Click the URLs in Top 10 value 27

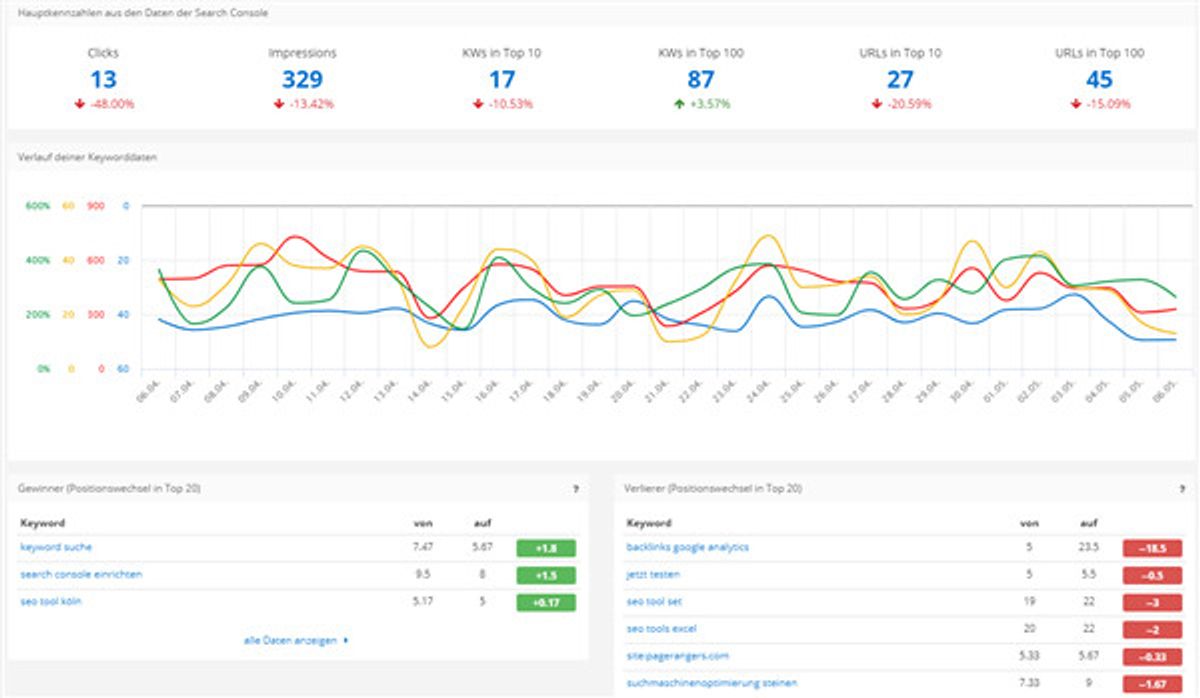(x=900, y=79)
